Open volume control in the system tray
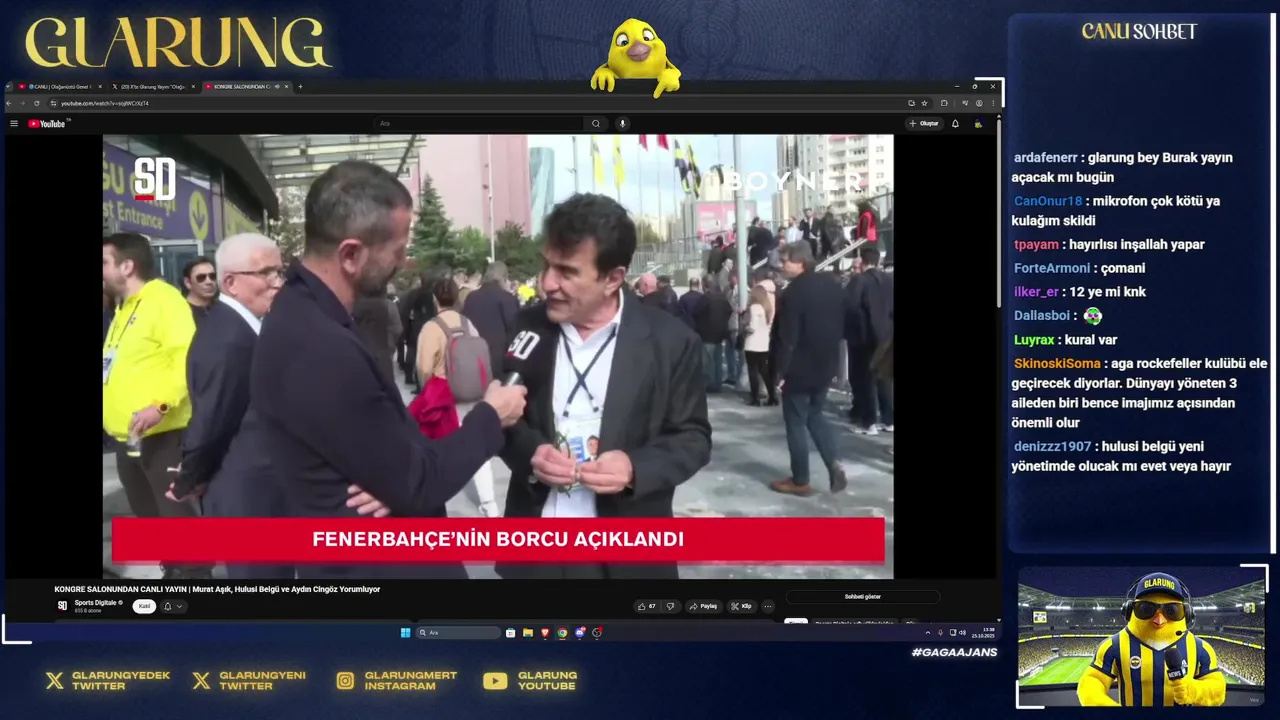The width and height of the screenshot is (1280, 720). tap(962, 632)
